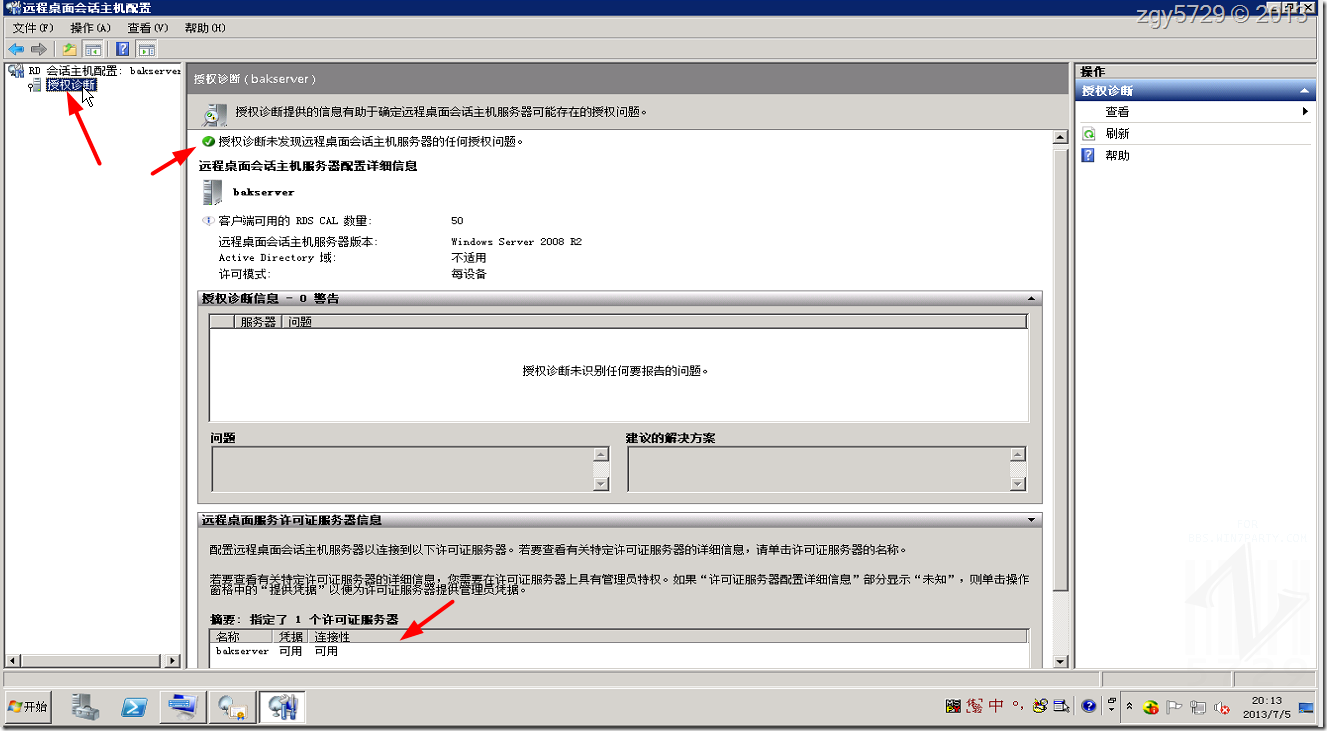
Task: Open the IME pad tool icon in the language bar
Action: click(x=1041, y=706)
